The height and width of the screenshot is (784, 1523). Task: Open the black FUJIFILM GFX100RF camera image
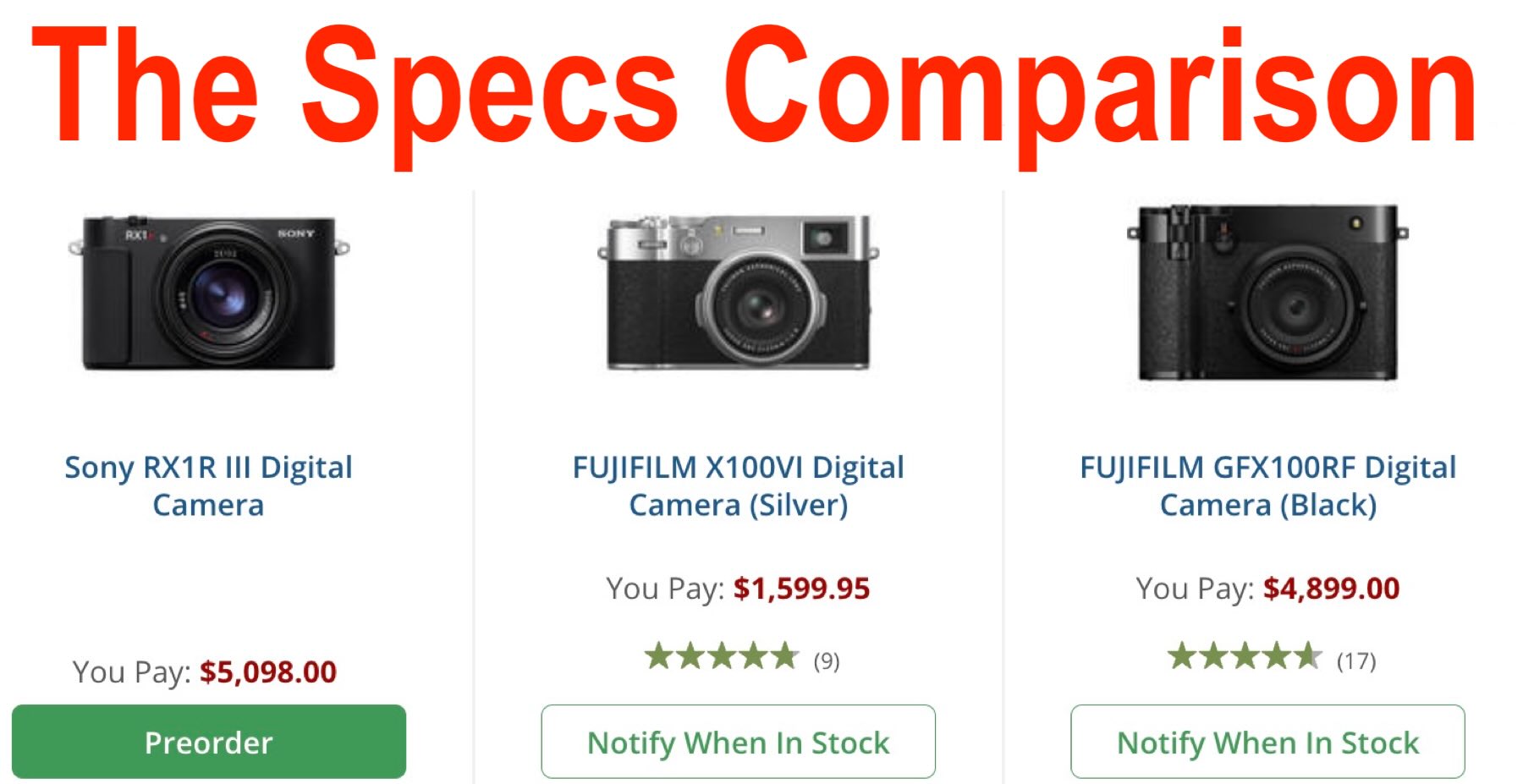pos(1267,292)
